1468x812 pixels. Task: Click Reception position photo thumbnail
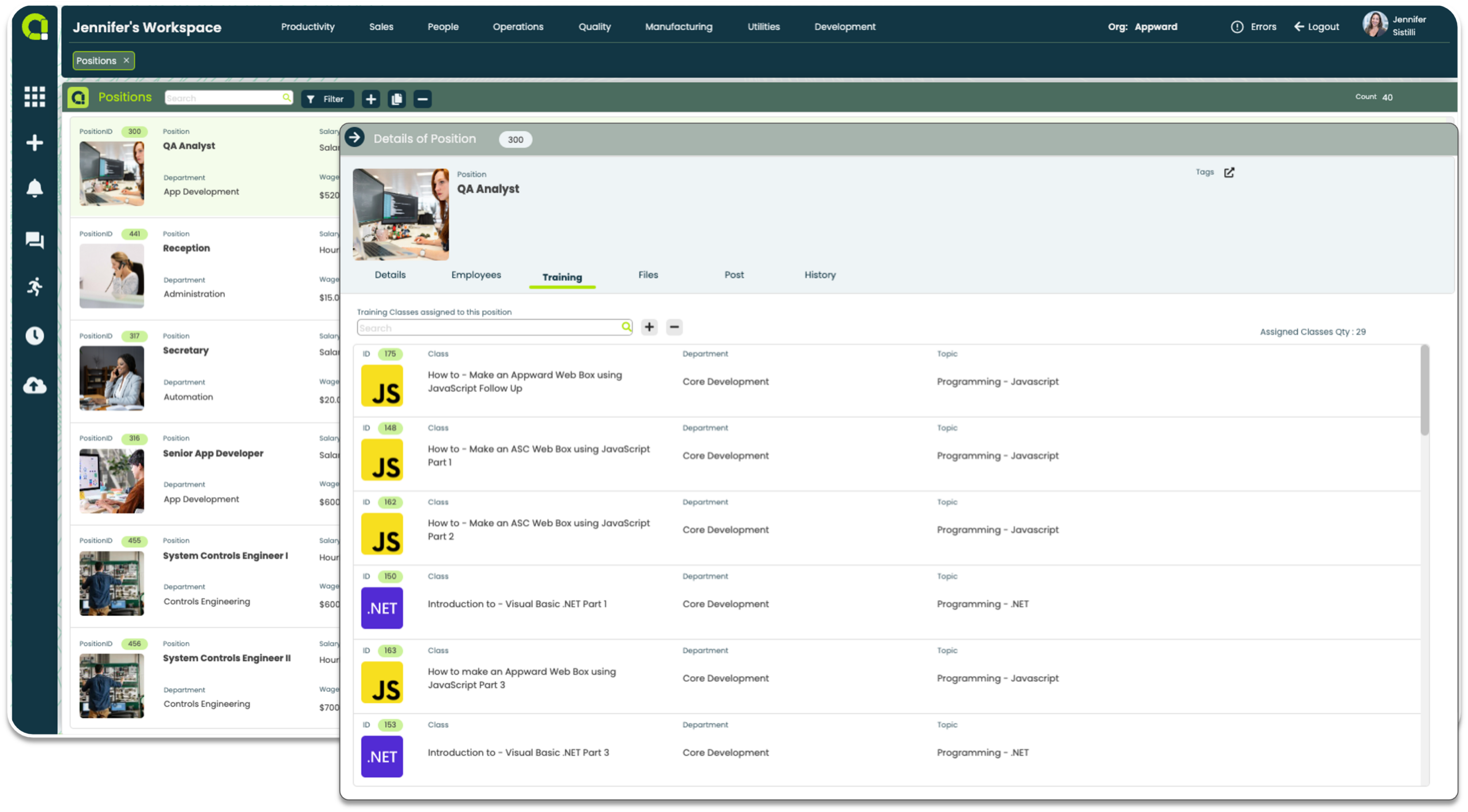(x=112, y=276)
